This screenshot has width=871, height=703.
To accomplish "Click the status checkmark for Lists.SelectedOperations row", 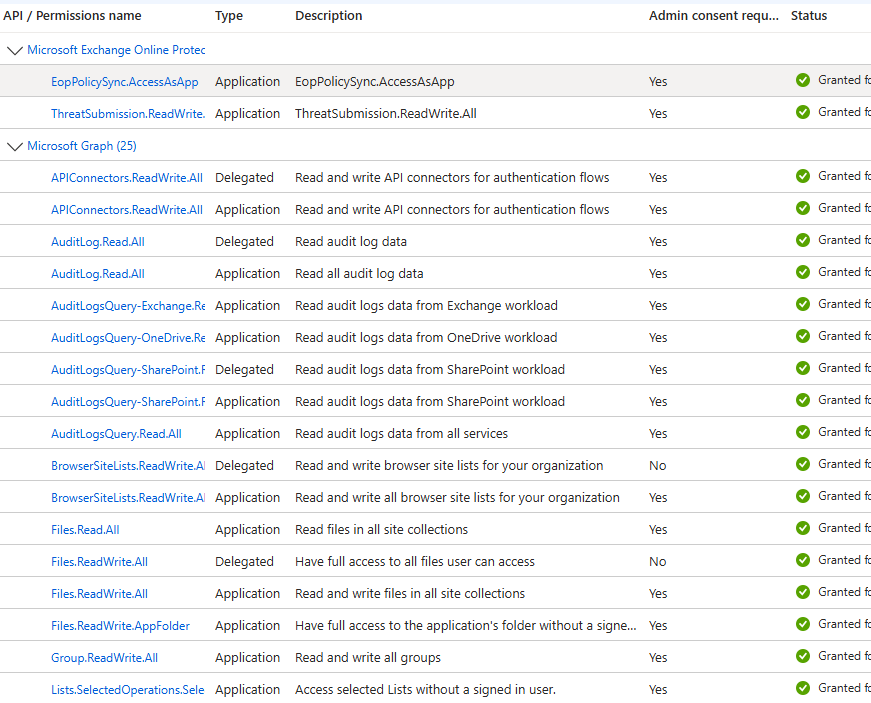I will coord(803,687).
